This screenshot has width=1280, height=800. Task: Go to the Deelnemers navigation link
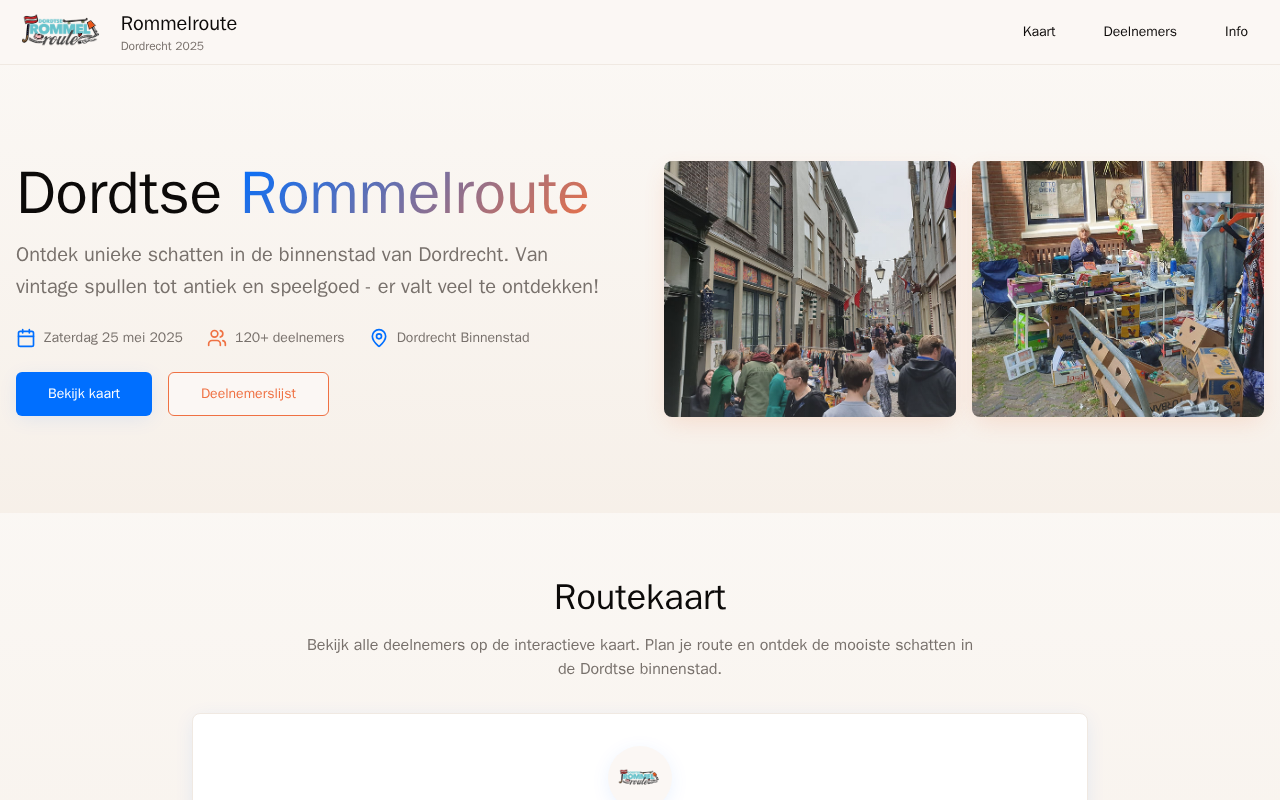[1139, 32]
